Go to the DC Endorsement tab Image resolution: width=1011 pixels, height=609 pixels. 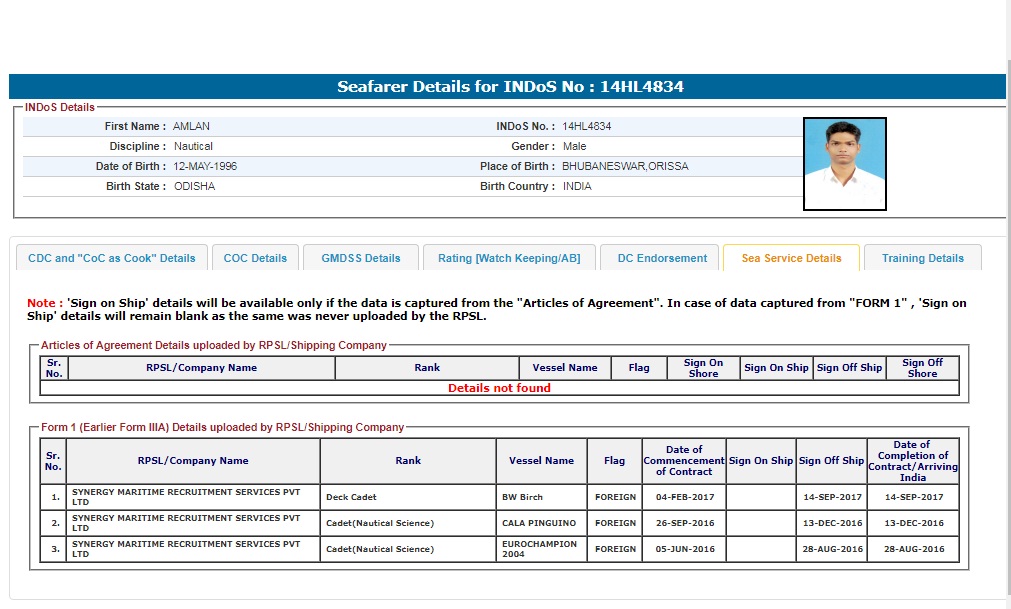tap(662, 258)
